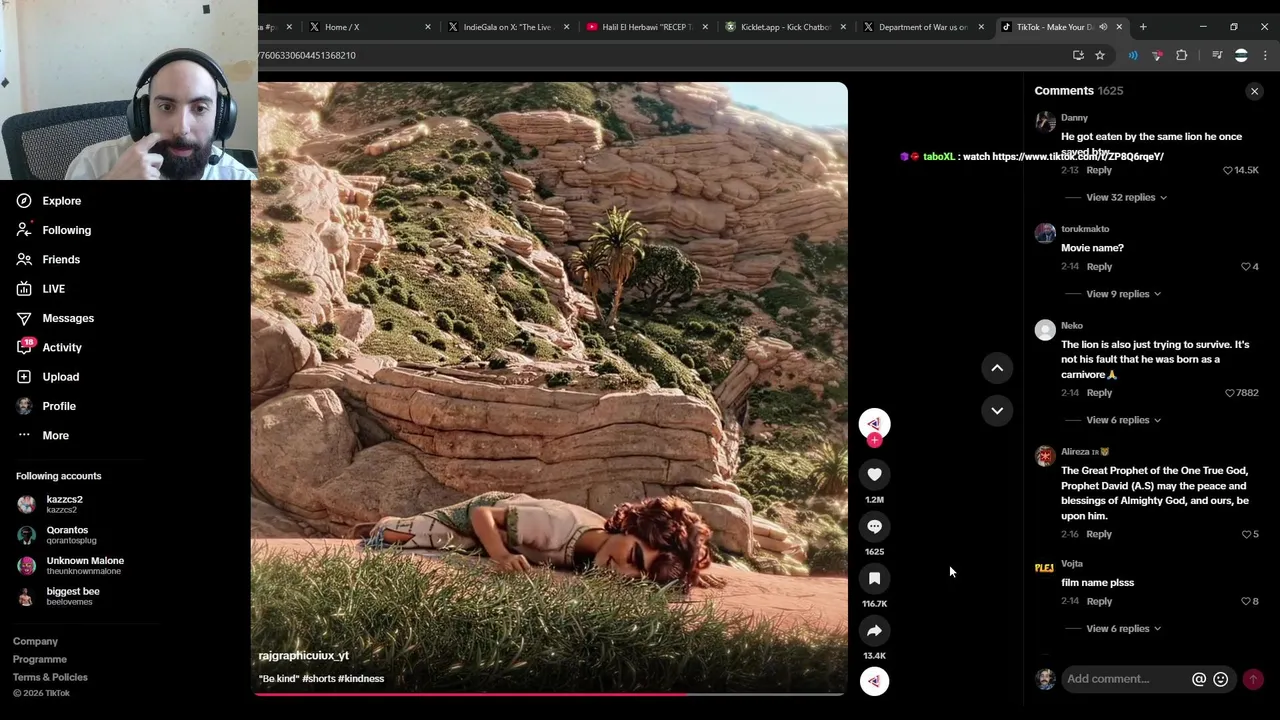Switch to Department of War tab
The width and height of the screenshot is (1280, 720).
click(924, 27)
